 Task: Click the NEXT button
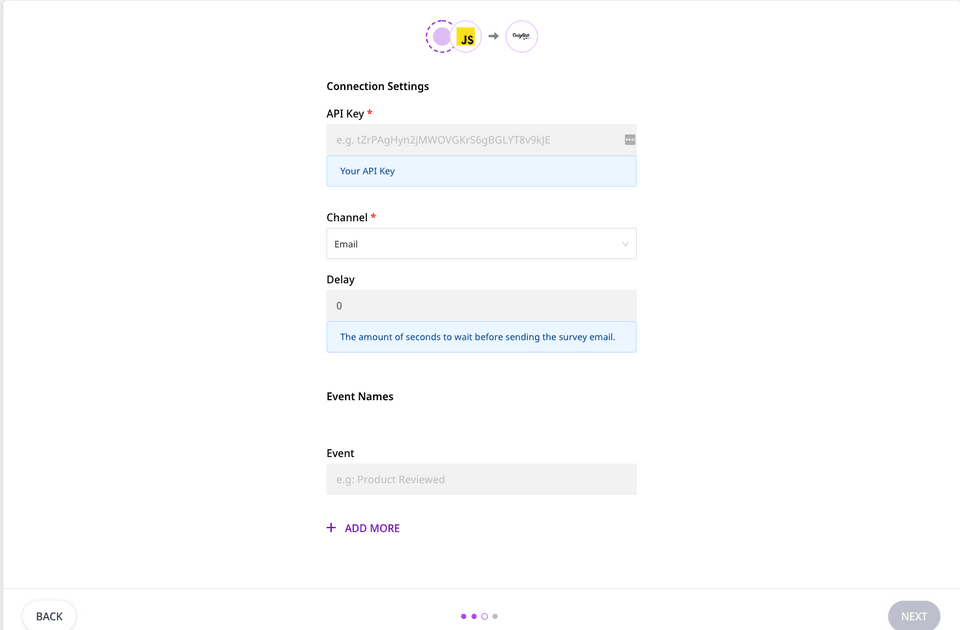pyautogui.click(x=914, y=616)
